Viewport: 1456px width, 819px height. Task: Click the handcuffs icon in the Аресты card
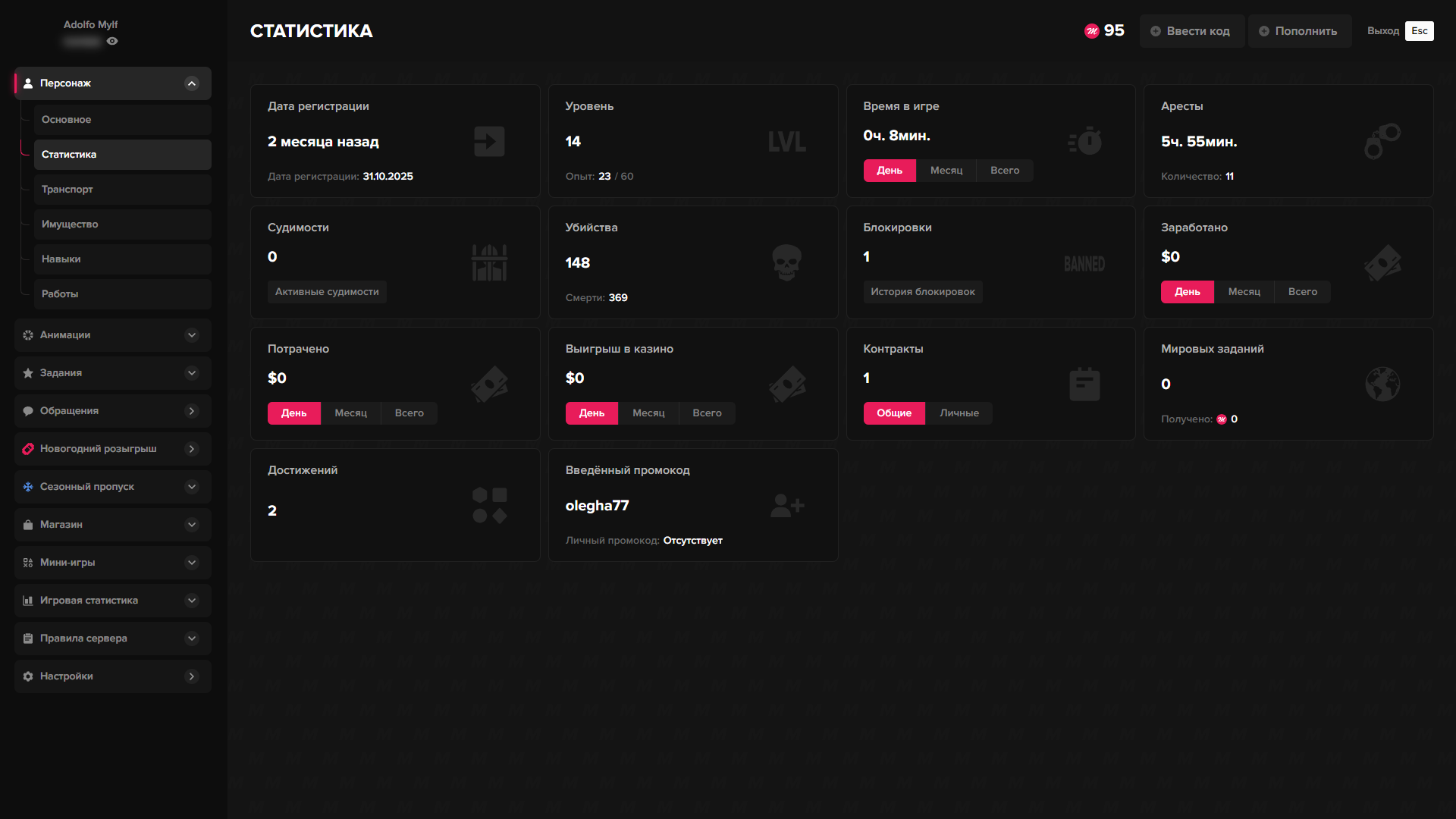pos(1382,141)
